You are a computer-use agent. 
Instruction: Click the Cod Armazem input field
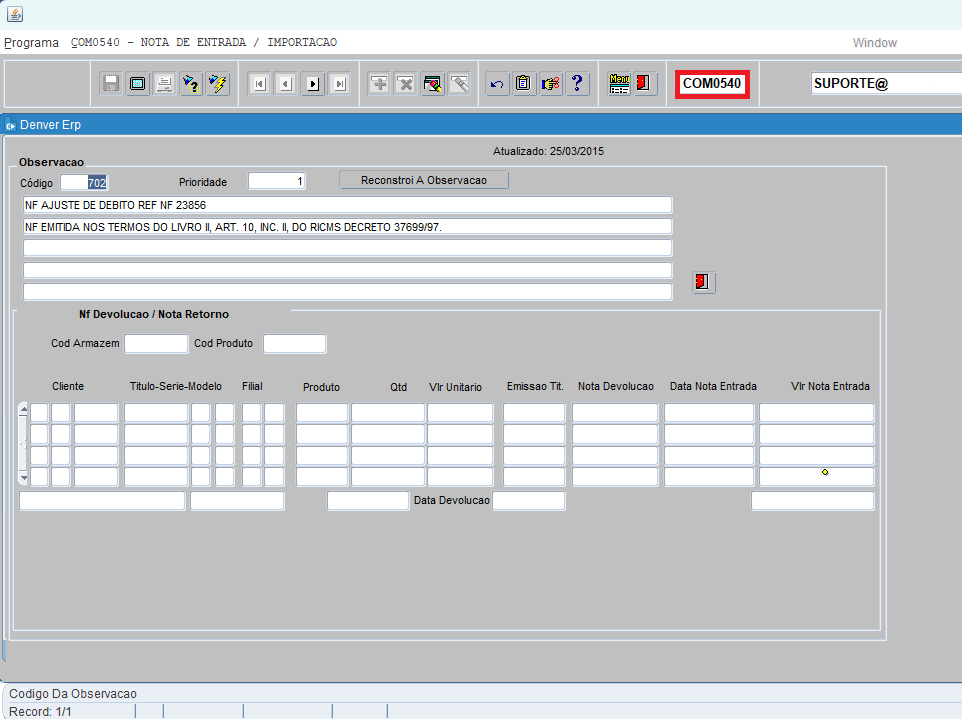click(x=156, y=344)
